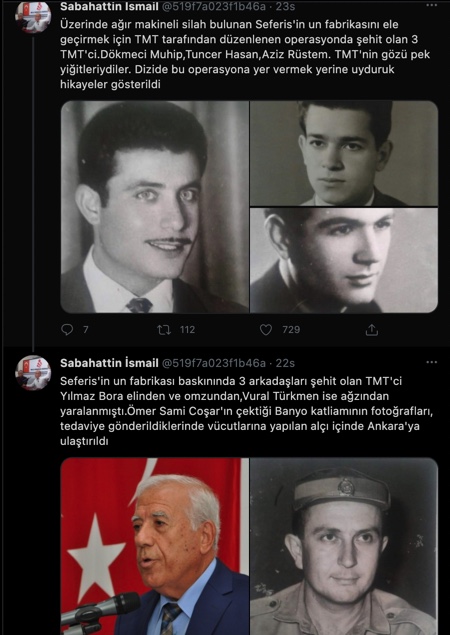The height and width of the screenshot is (635, 450).
Task: Share the first tweet via share icon
Action: 371,330
